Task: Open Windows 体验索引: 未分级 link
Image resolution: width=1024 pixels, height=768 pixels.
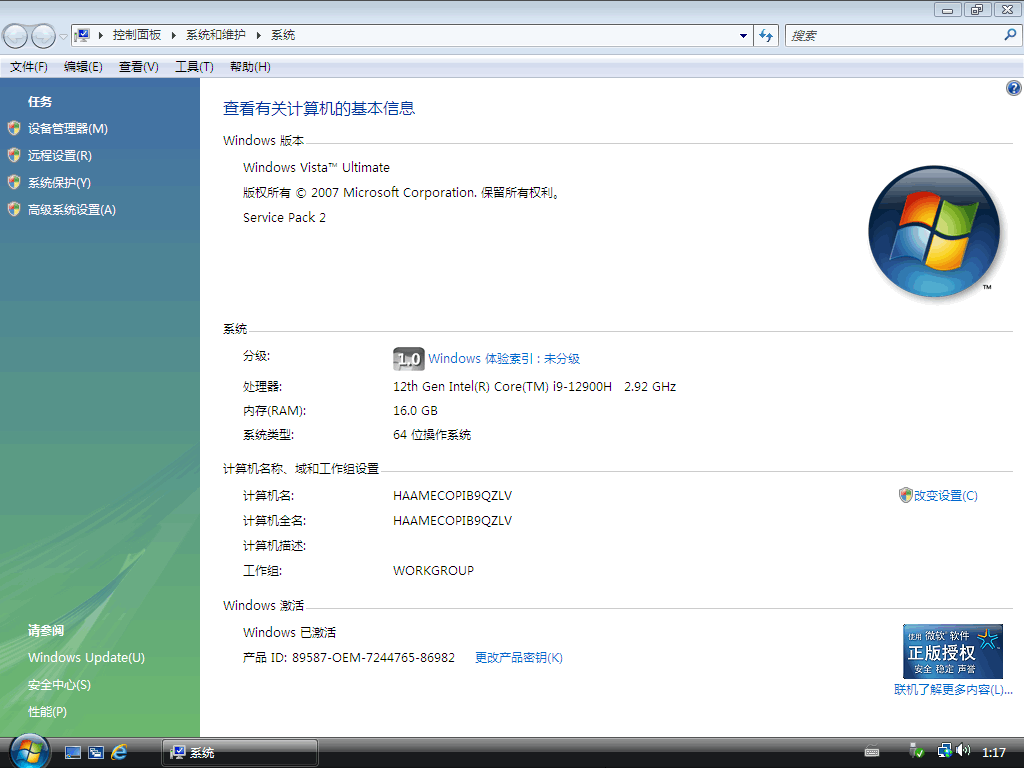Action: pos(504,359)
